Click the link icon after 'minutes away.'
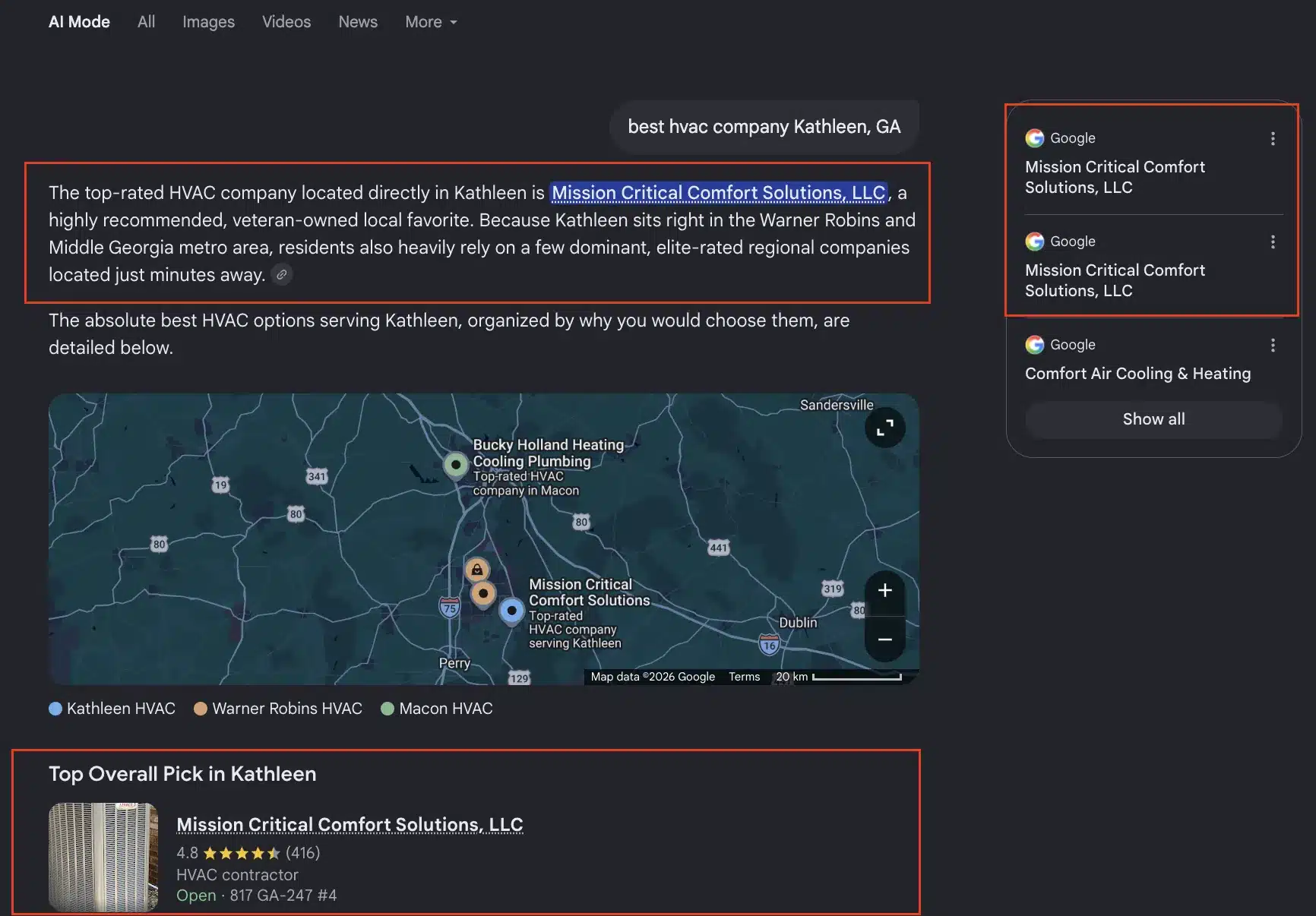This screenshot has height=916, width=1316. coord(281,274)
